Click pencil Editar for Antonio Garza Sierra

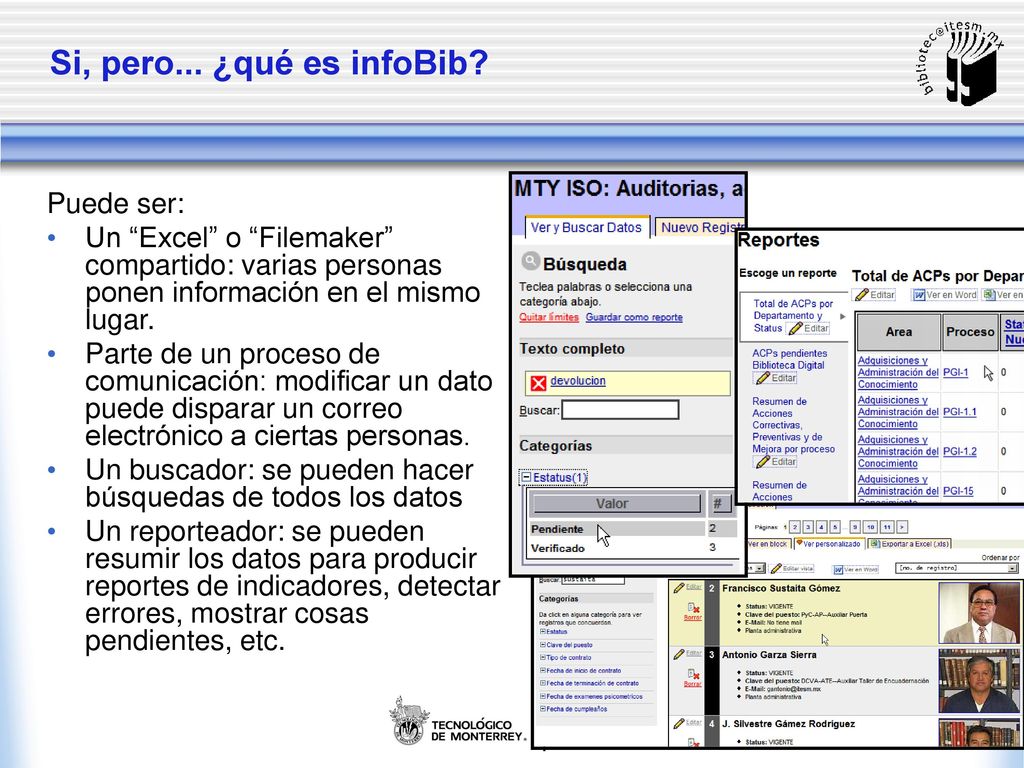point(687,654)
